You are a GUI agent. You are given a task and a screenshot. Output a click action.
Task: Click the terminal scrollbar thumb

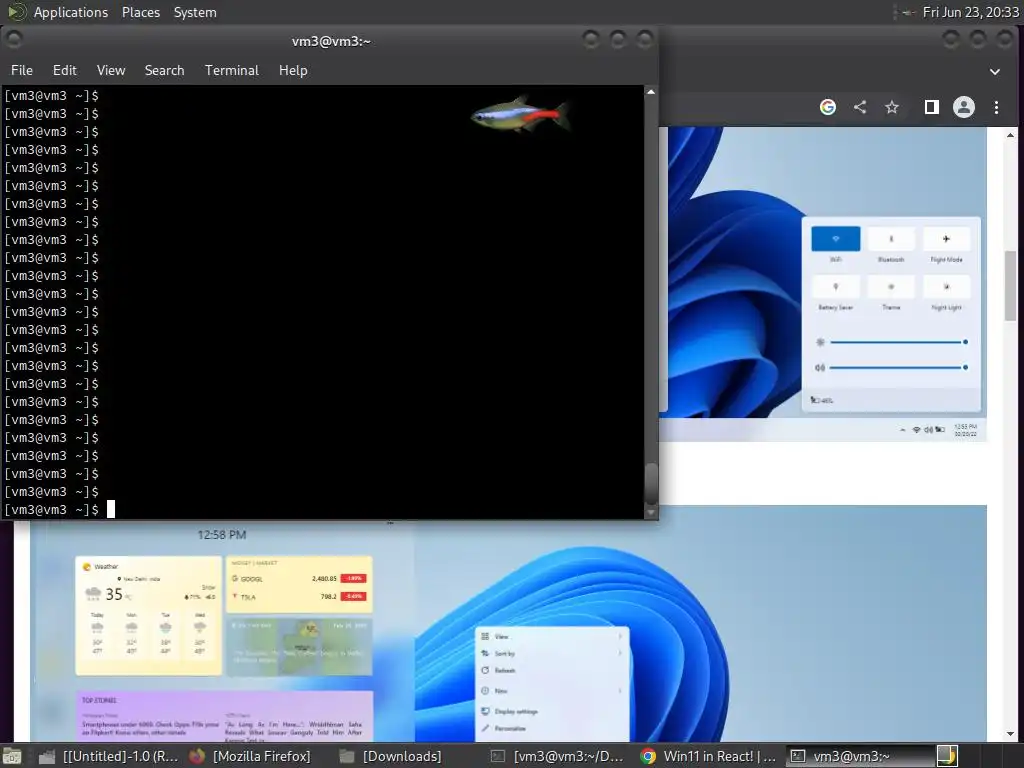coord(650,483)
